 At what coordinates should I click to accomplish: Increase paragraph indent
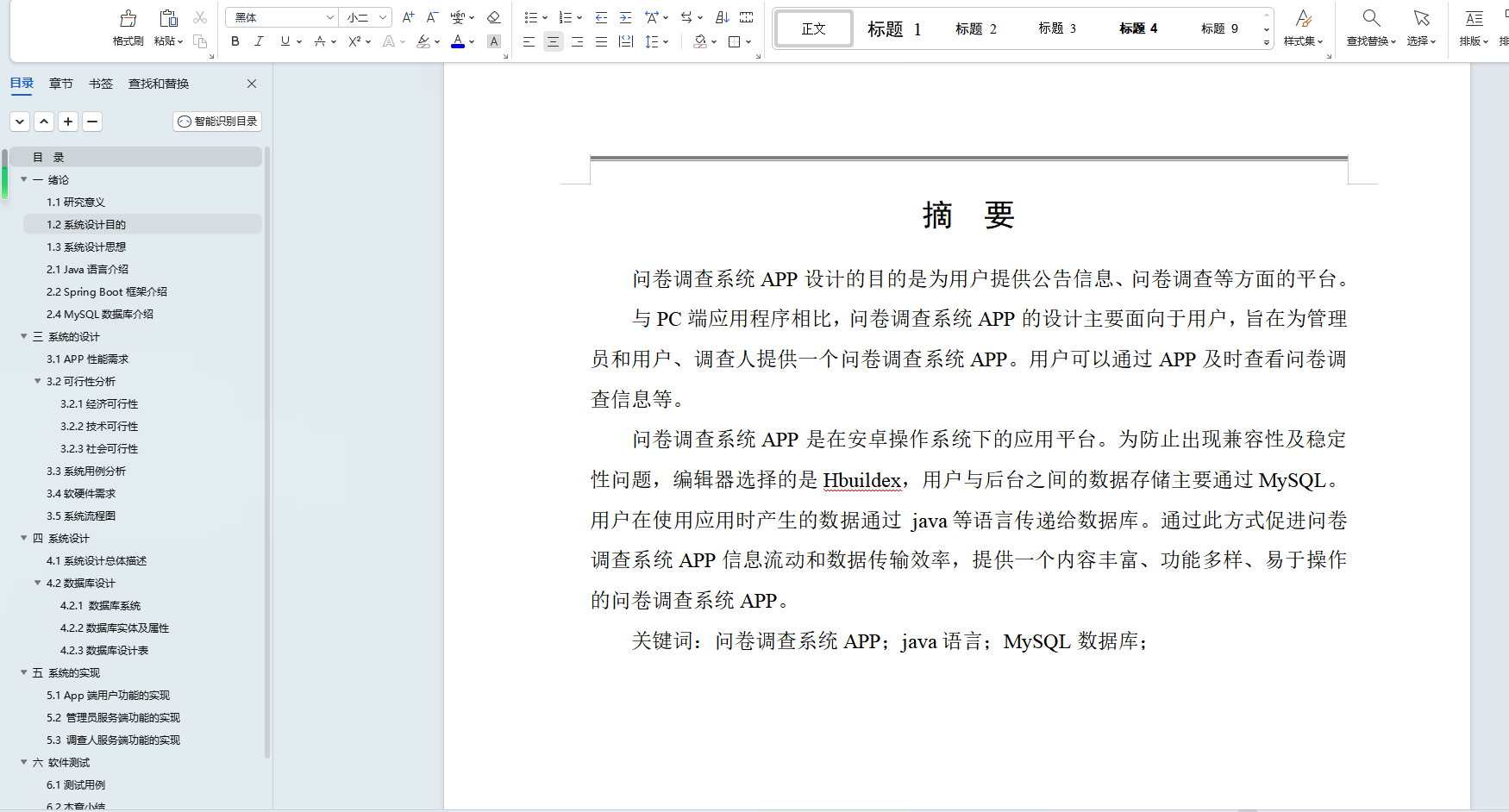coord(626,17)
